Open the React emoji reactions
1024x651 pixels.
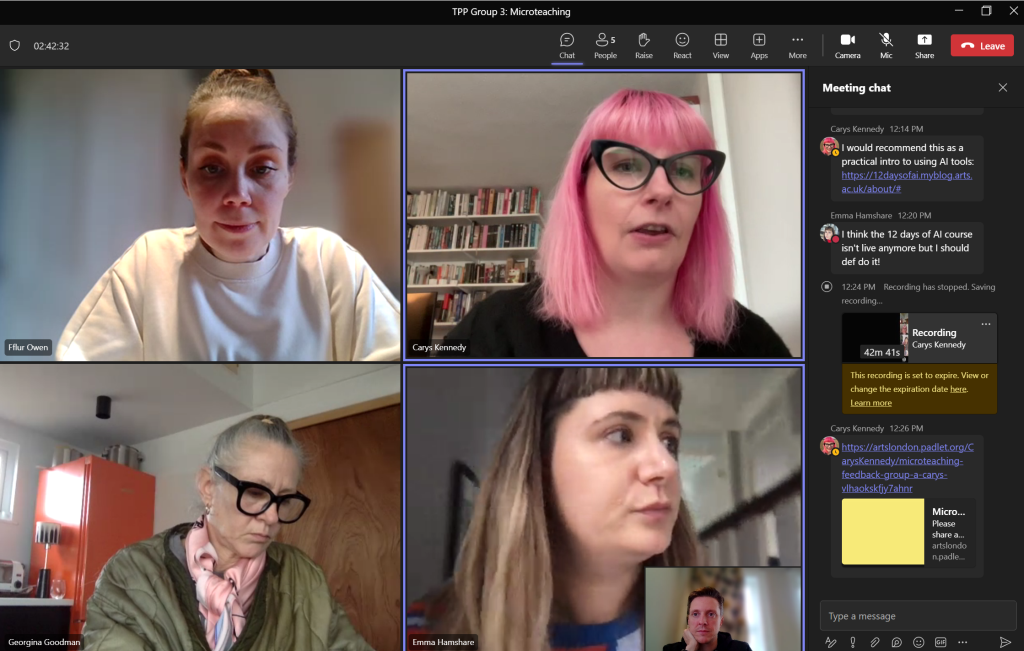[682, 46]
